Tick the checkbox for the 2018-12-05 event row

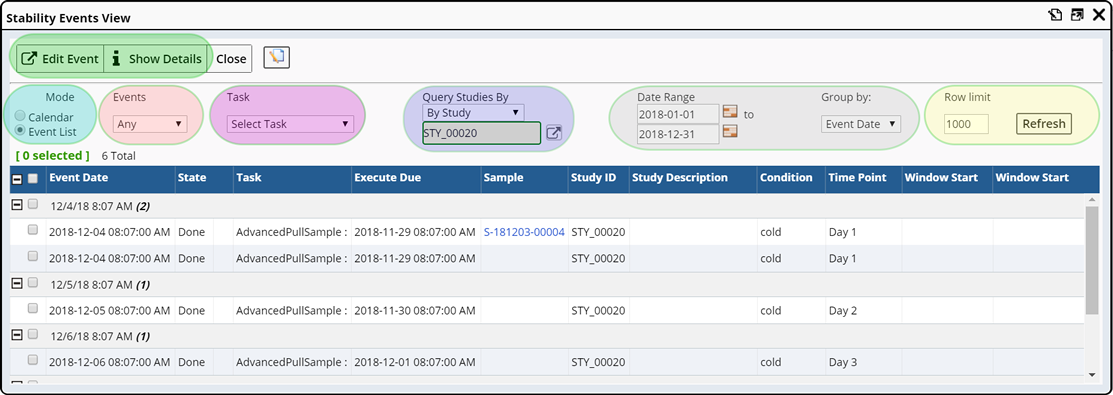33,309
